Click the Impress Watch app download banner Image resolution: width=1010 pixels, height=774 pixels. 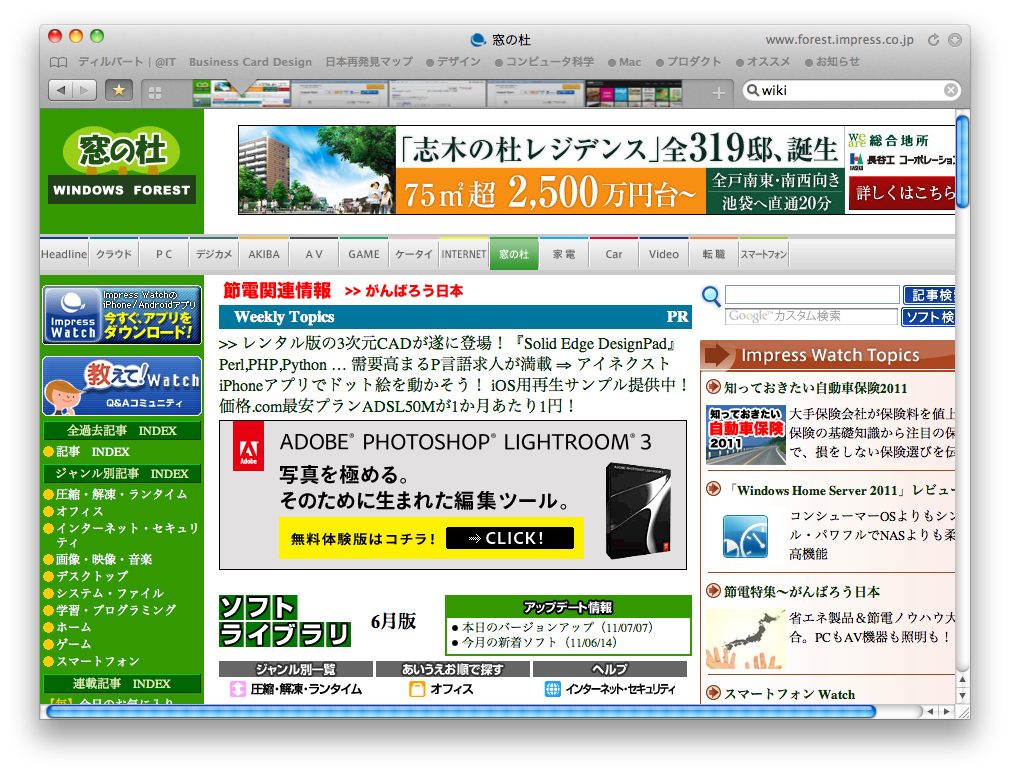[121, 315]
